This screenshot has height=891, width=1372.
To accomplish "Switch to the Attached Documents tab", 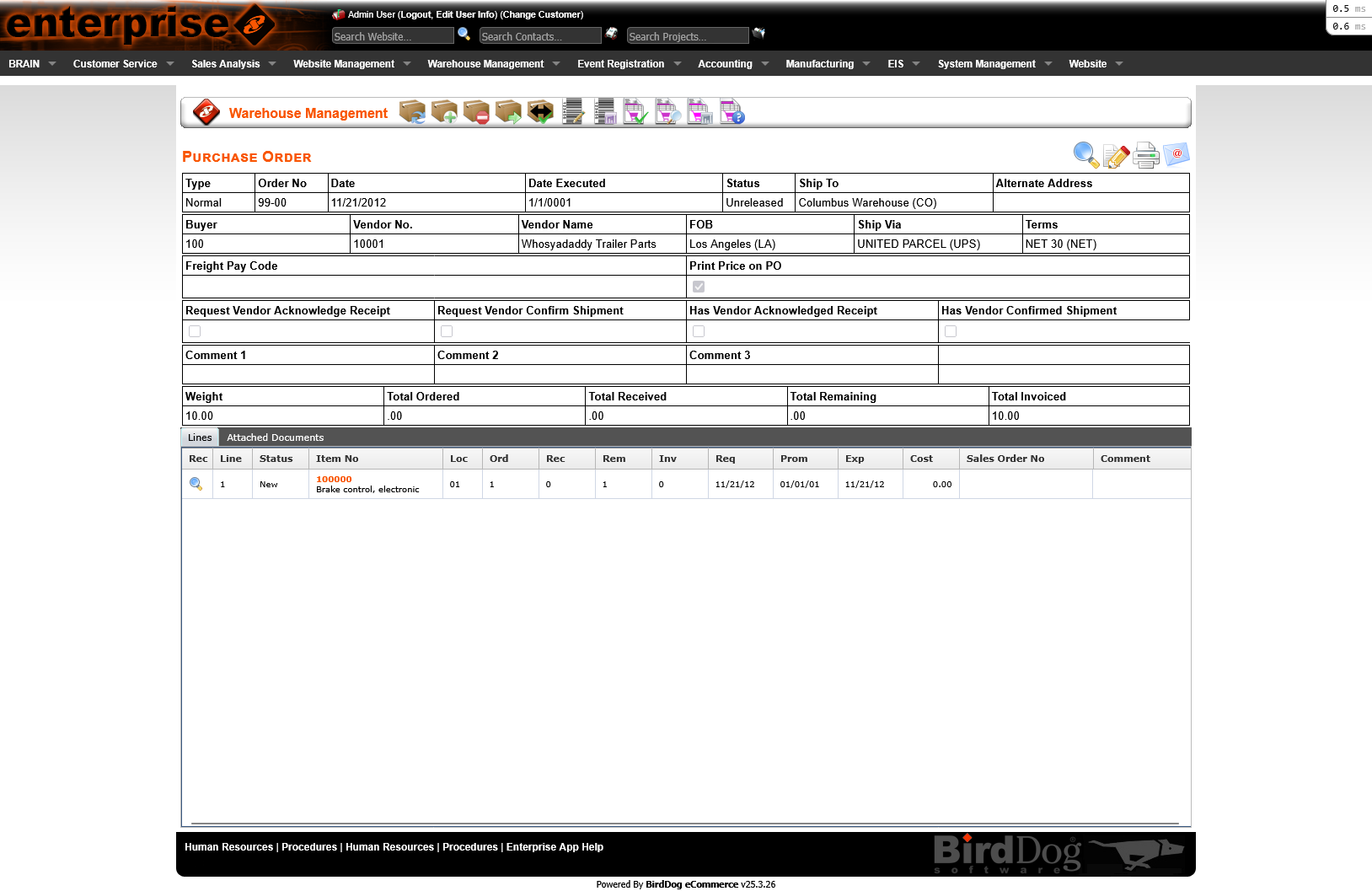I will pos(275,437).
